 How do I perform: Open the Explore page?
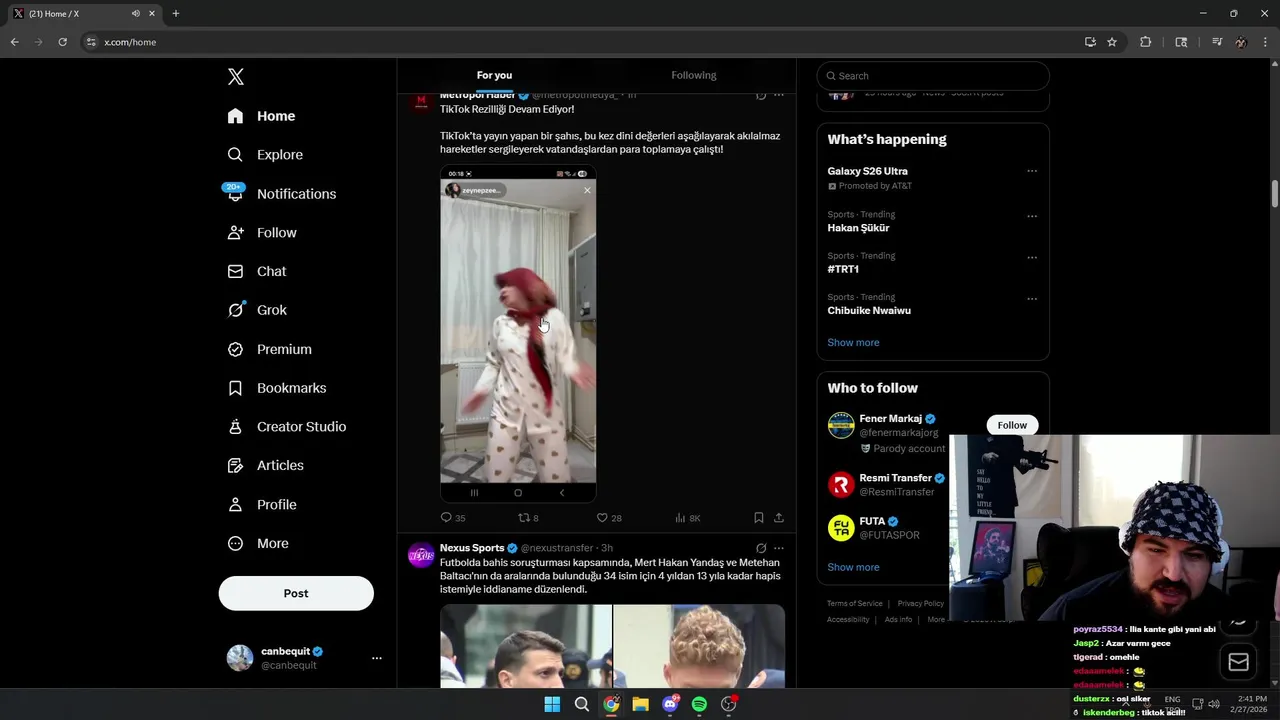coord(265,155)
